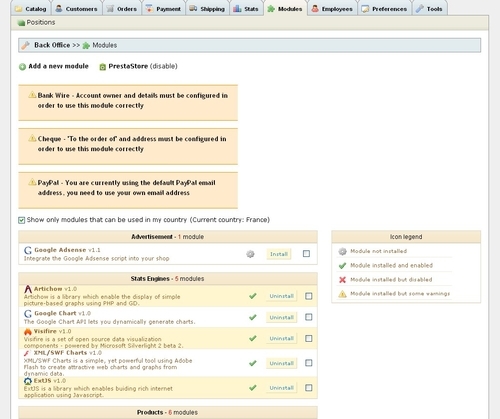
Task: Click the ExtJS module logo
Action: pos(28,381)
